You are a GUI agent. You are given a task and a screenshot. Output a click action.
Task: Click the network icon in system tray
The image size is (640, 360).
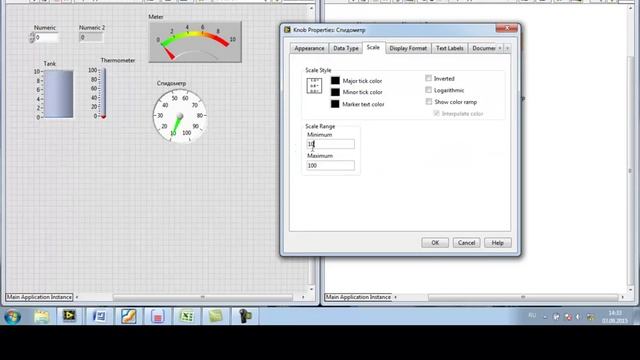[590, 317]
